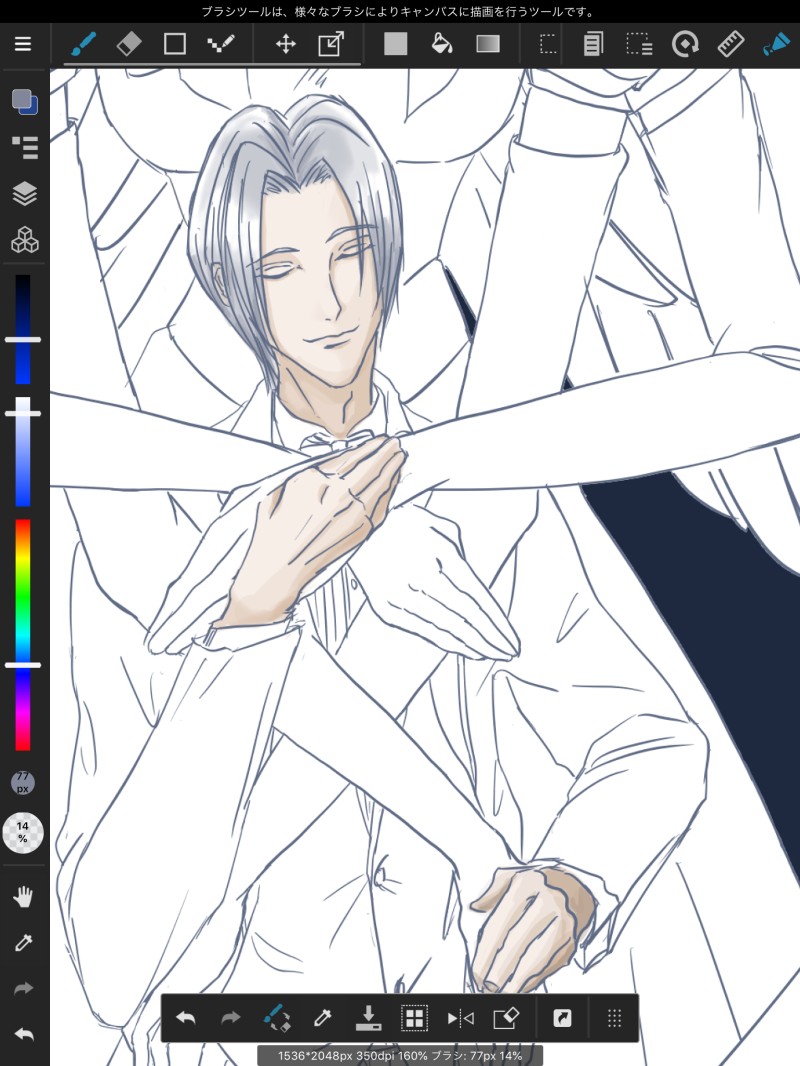Click the brush tool description text at top

[400, 12]
